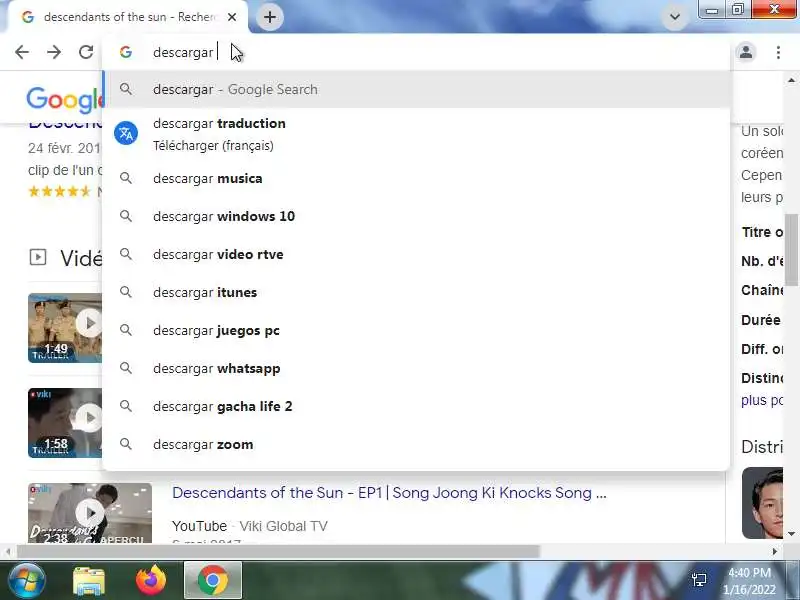Click the translate icon next to traduction
The width and height of the screenshot is (800, 600).
126,133
